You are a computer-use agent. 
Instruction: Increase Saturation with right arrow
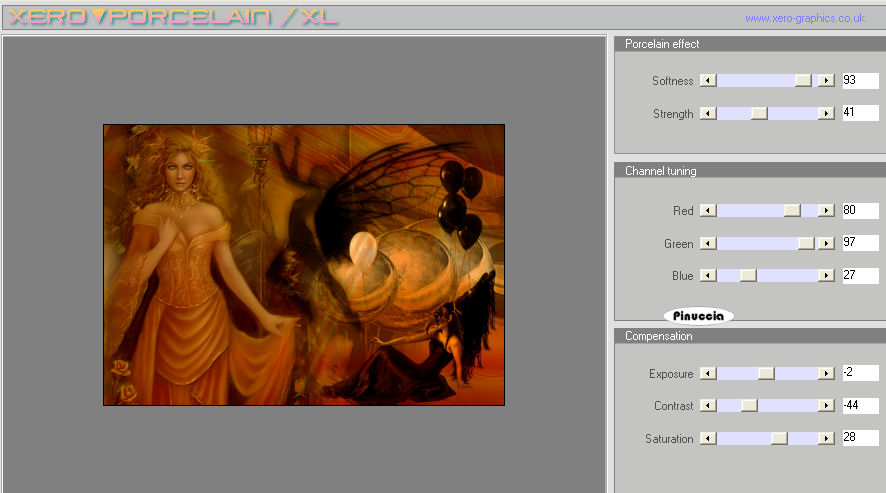pos(826,438)
